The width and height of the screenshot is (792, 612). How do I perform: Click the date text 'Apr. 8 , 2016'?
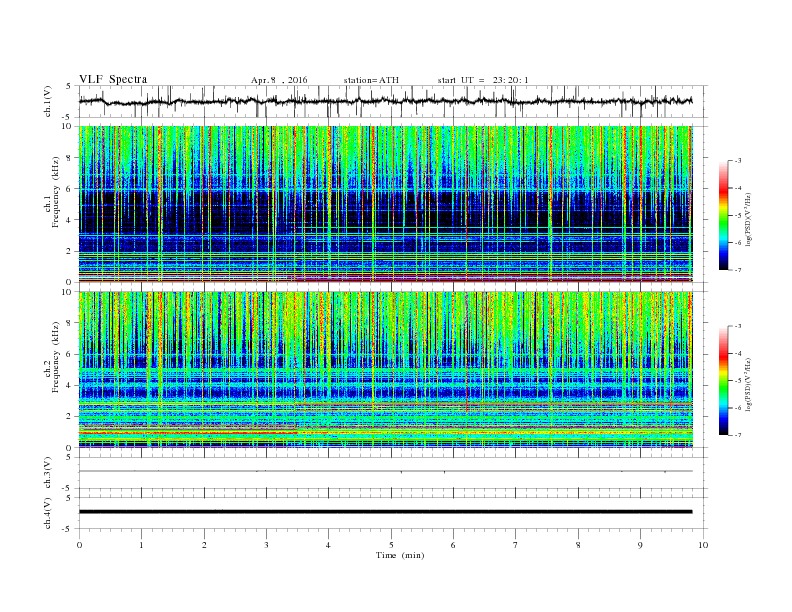click(279, 80)
